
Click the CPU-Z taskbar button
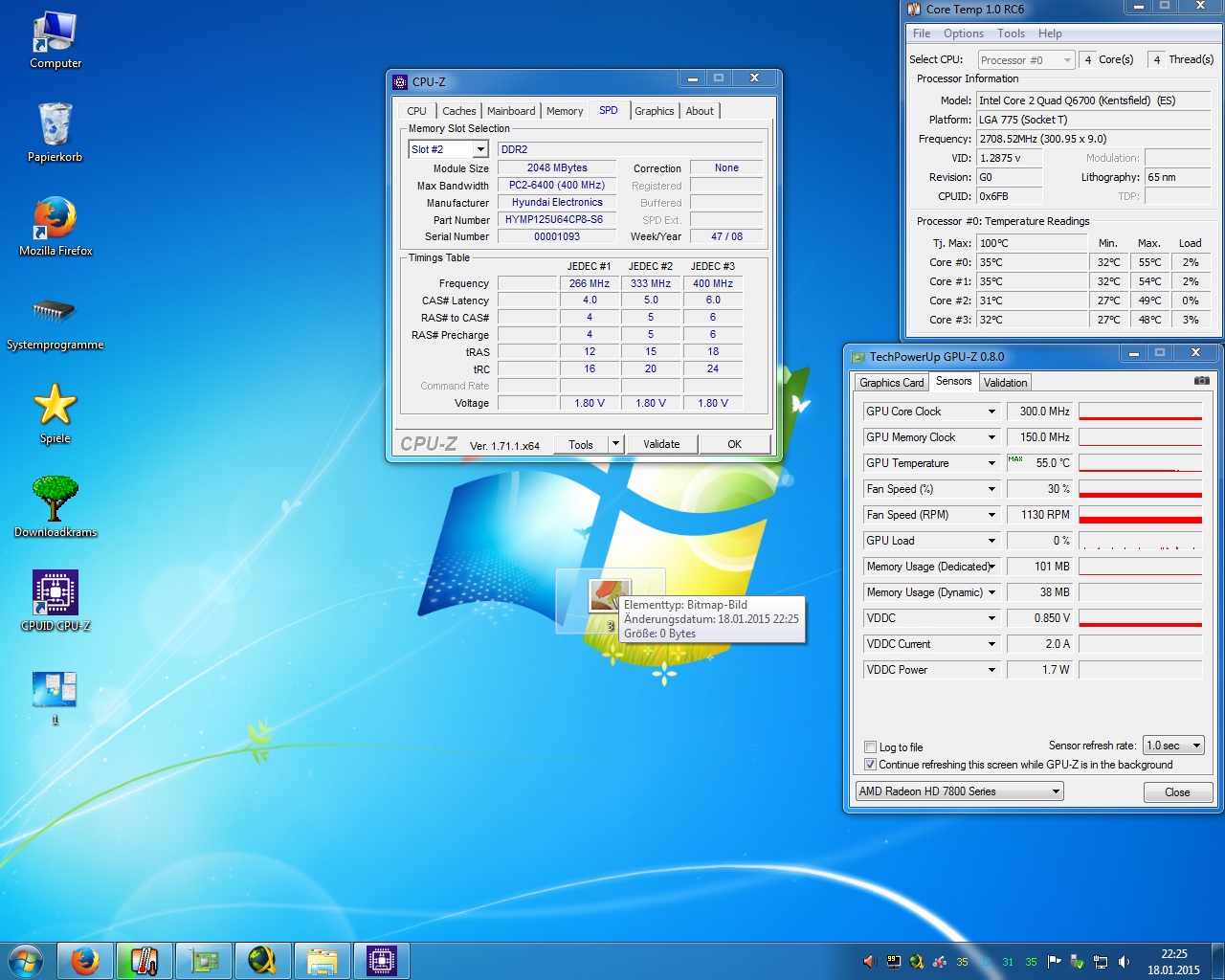click(x=381, y=960)
